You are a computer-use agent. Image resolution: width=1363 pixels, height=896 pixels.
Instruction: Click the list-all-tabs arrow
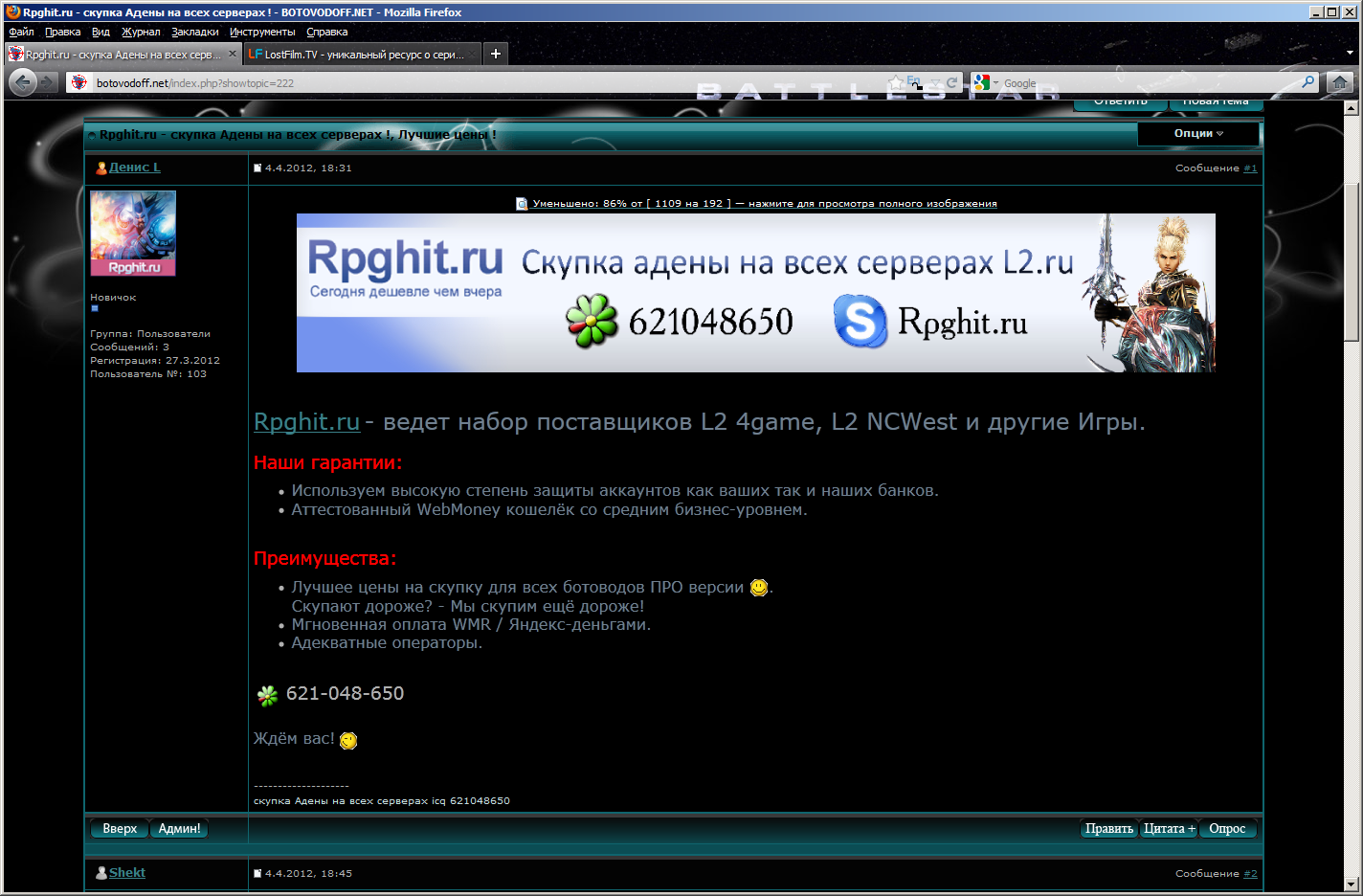[1350, 55]
